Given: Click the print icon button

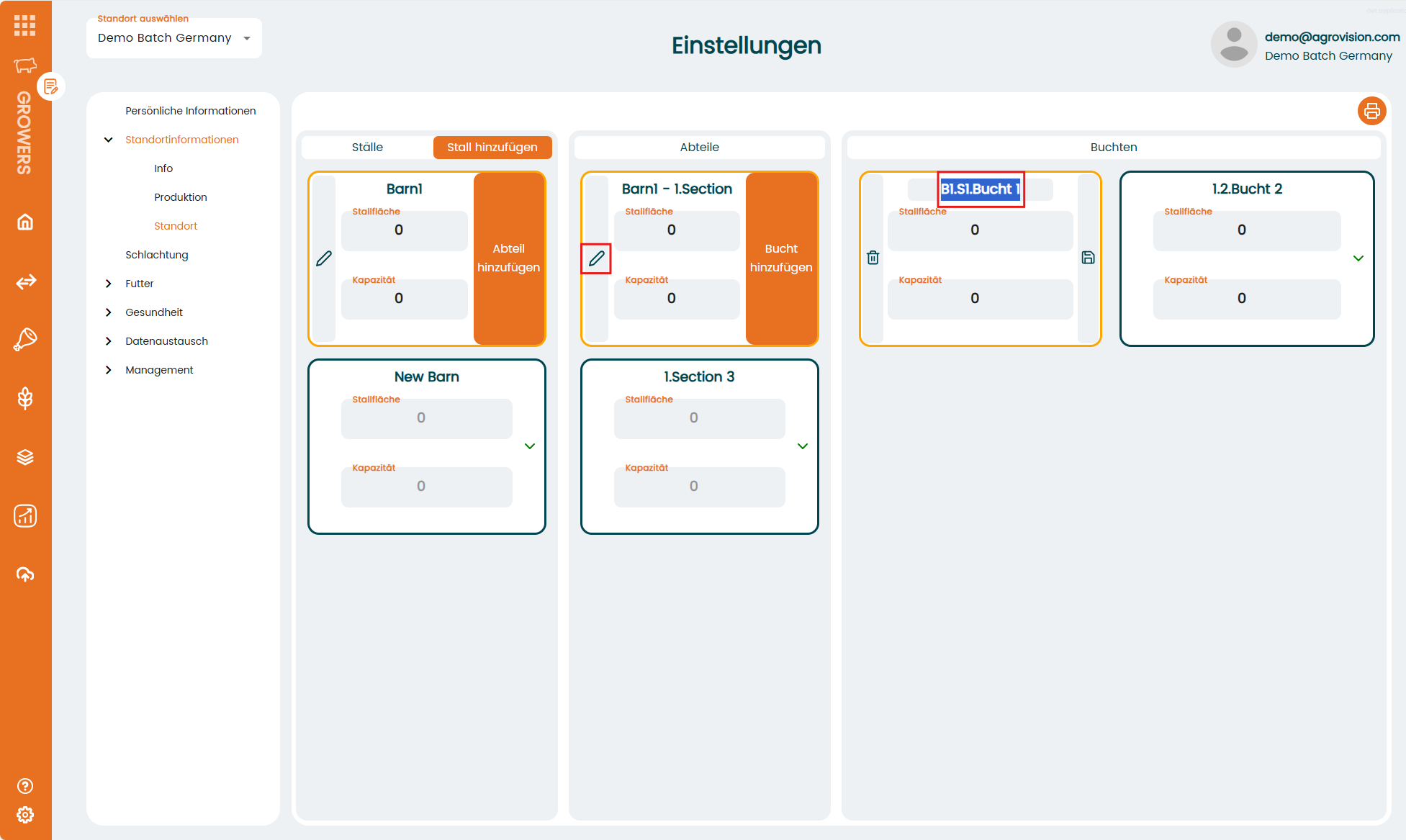Looking at the screenshot, I should click(x=1371, y=111).
